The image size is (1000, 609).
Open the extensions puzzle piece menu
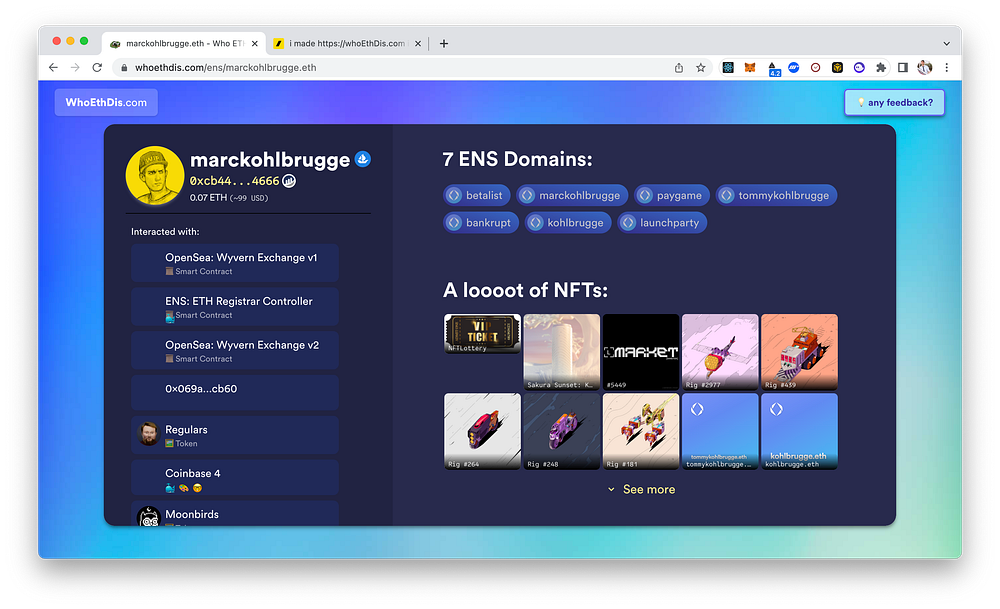click(x=881, y=68)
